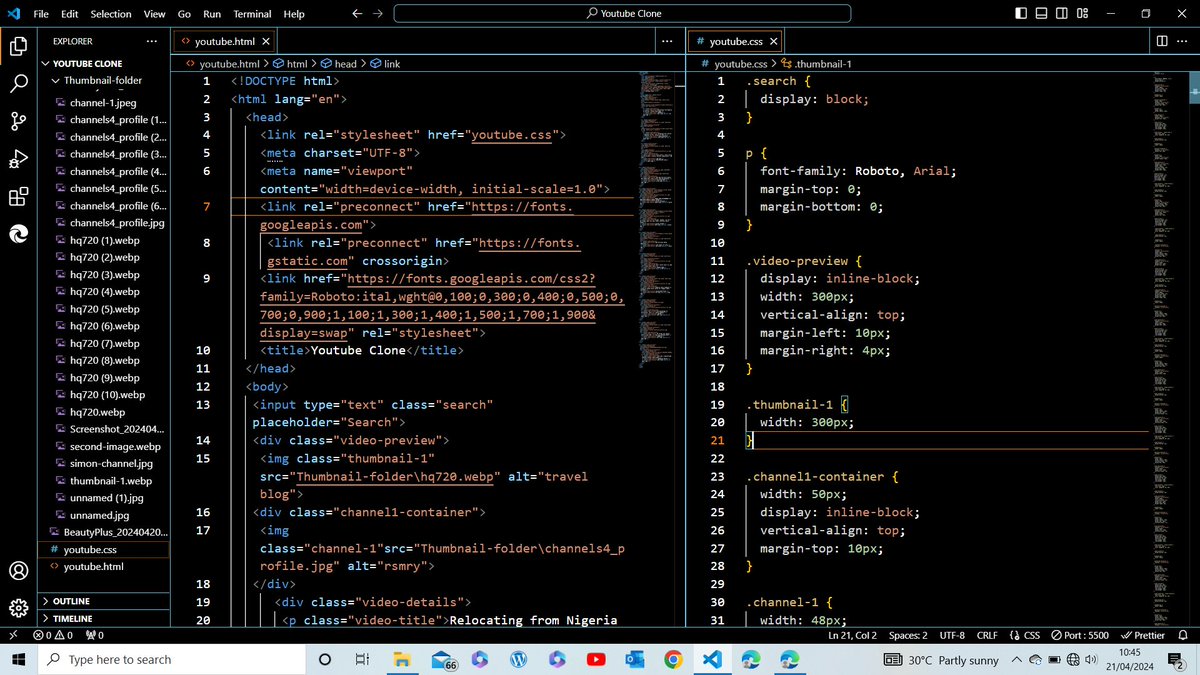This screenshot has width=1200, height=675.
Task: Click errors and warnings count in status bar
Action: pyautogui.click(x=55, y=635)
